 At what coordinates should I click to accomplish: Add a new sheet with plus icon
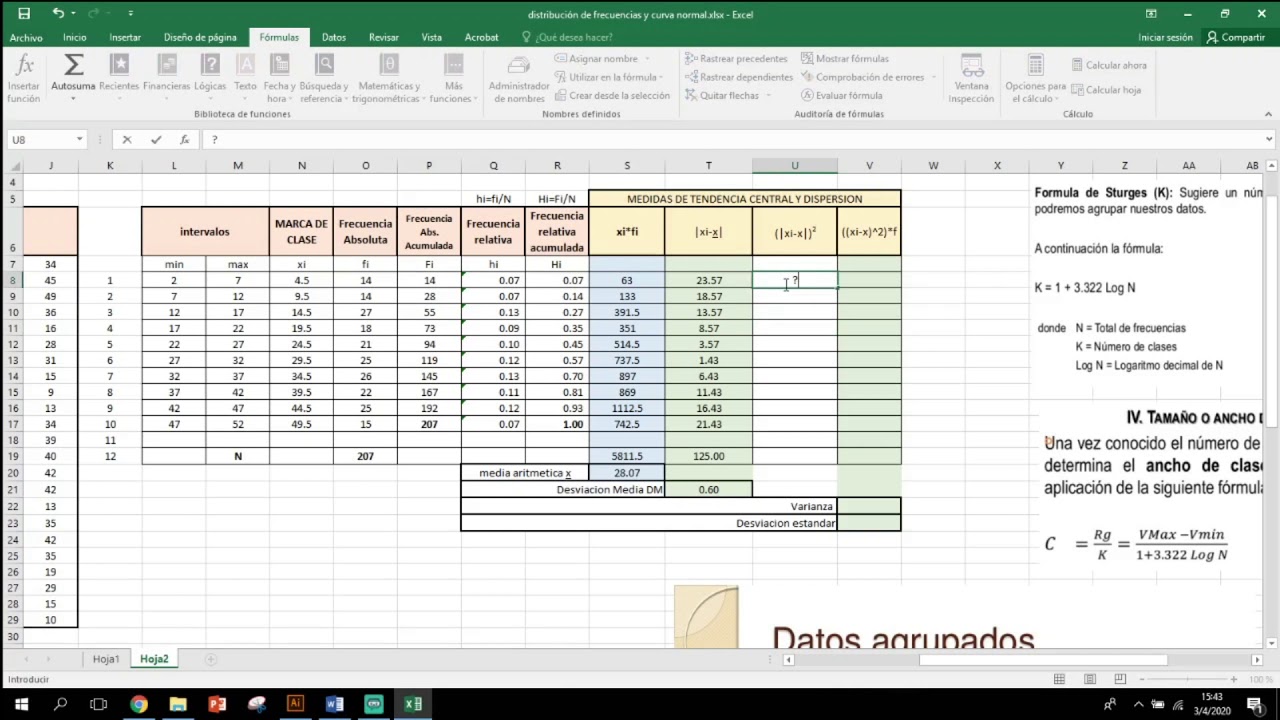click(x=210, y=659)
